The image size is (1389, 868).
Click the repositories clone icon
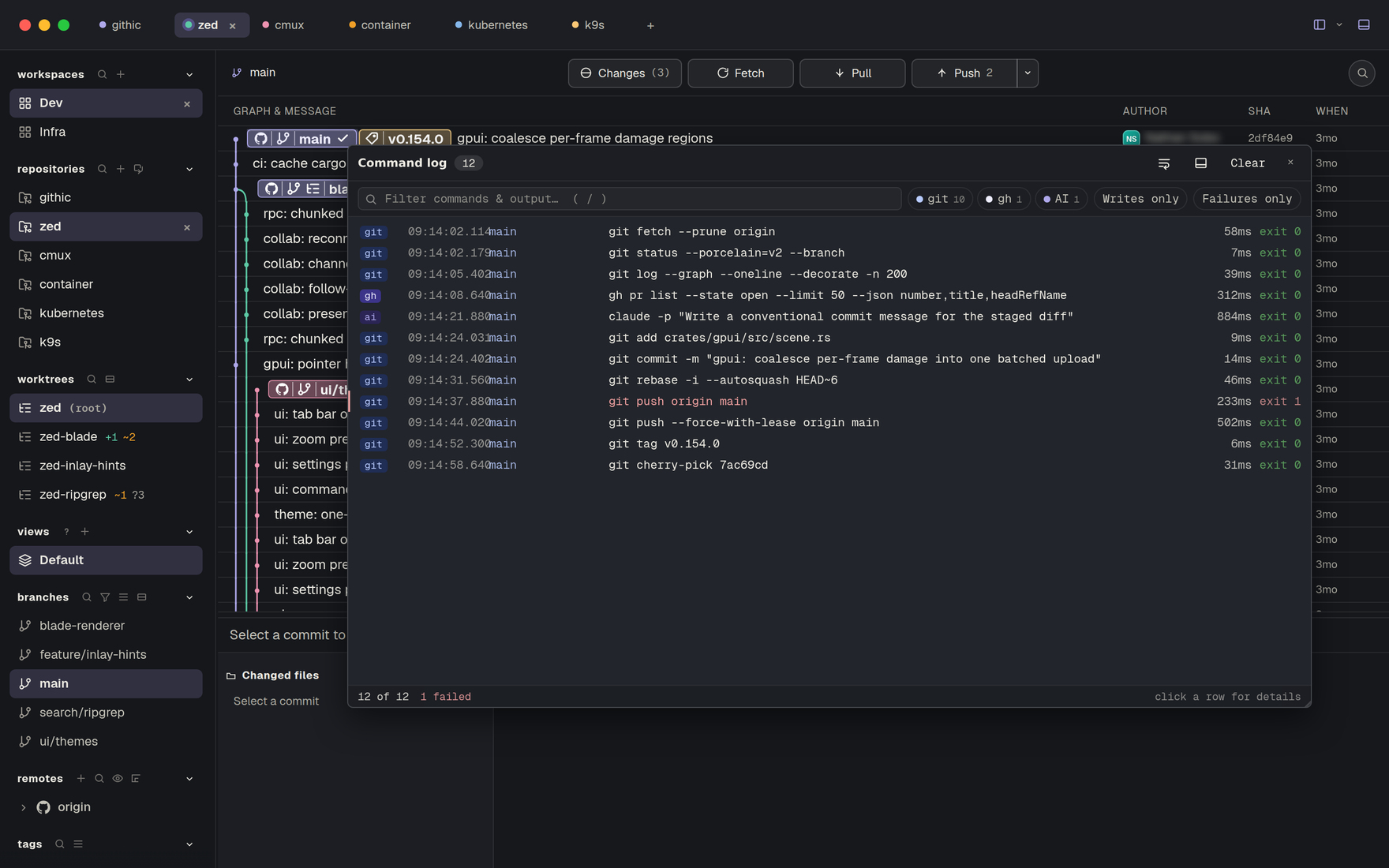139,169
